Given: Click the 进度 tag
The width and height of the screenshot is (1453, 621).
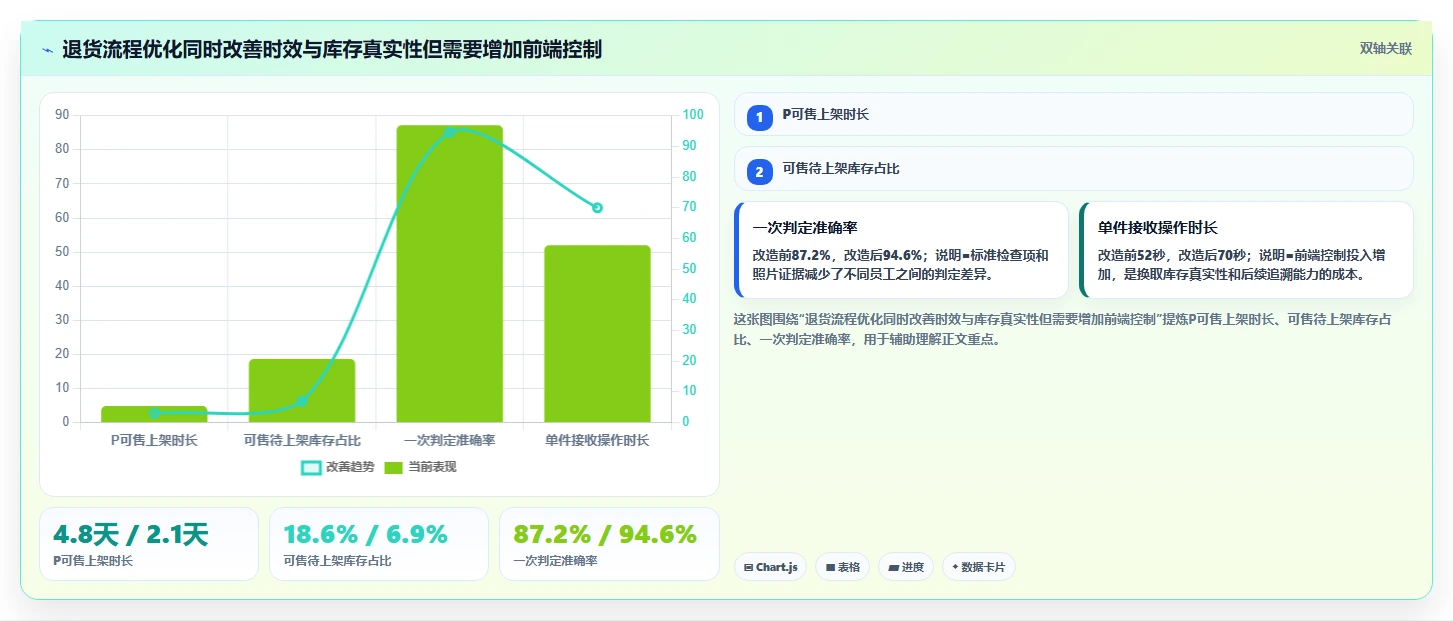Looking at the screenshot, I should pyautogui.click(x=906, y=567).
